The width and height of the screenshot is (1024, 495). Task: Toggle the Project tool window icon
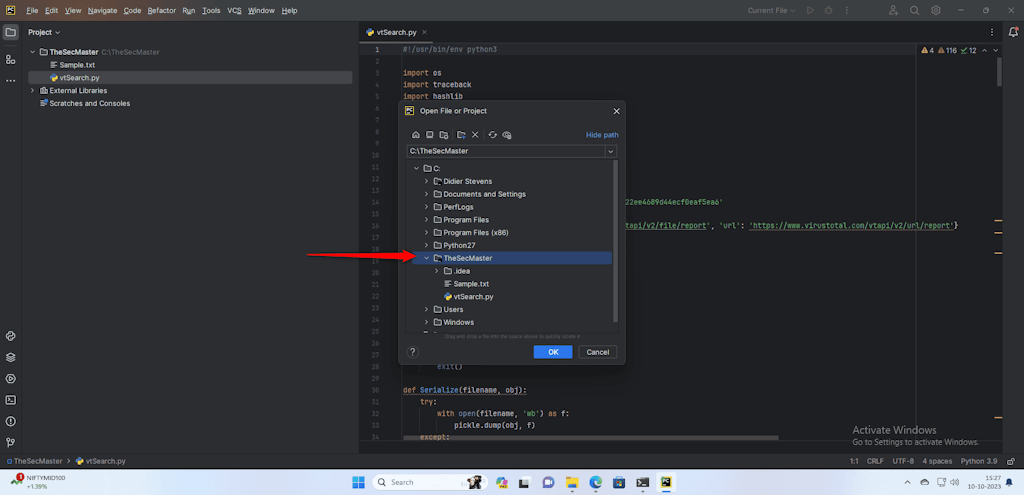pos(10,32)
